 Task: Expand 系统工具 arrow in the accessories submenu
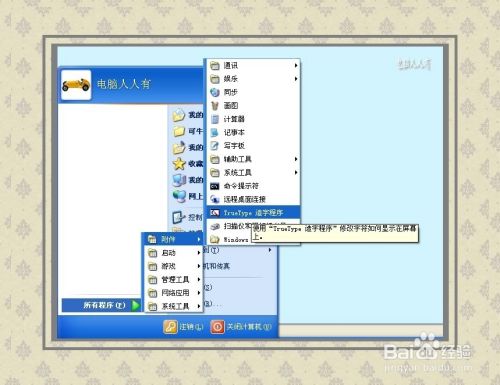(296, 173)
